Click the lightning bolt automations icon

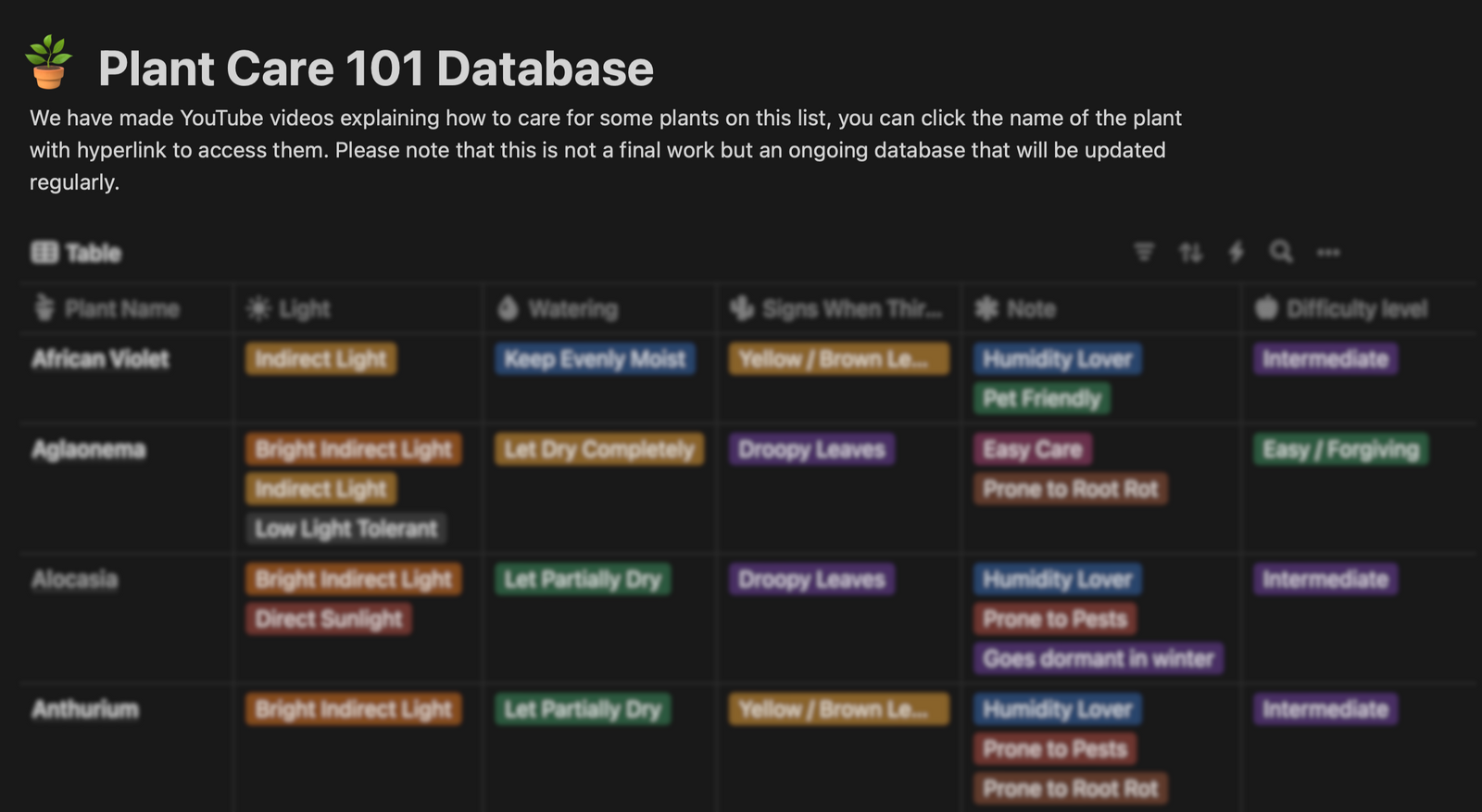click(x=1236, y=252)
